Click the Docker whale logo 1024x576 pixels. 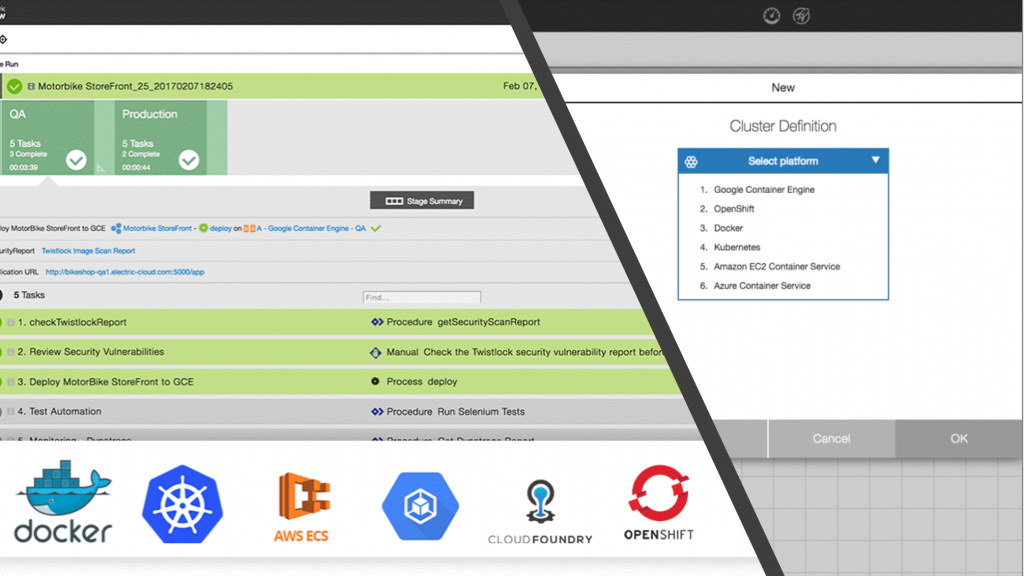tap(63, 502)
